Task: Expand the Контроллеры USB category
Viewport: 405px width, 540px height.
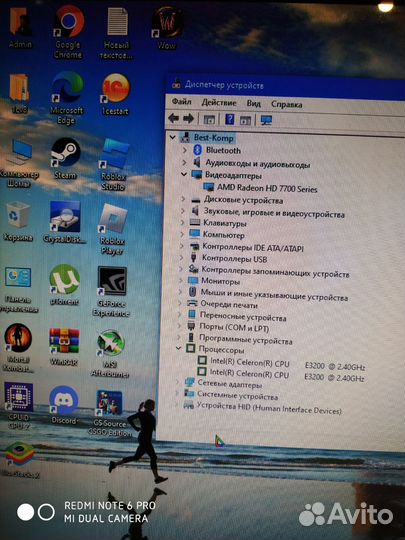Action: coord(182,257)
